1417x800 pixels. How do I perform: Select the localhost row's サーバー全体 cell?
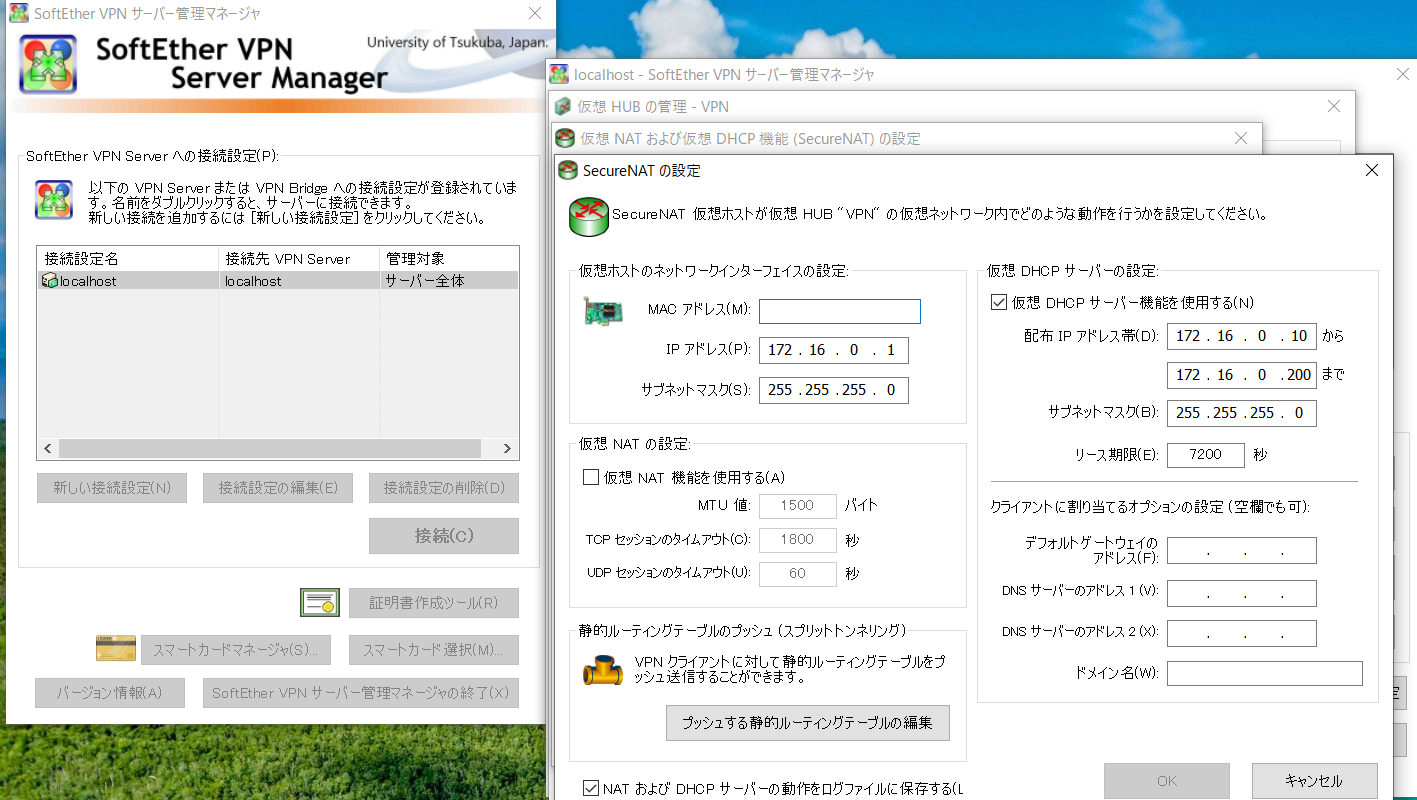[448, 281]
